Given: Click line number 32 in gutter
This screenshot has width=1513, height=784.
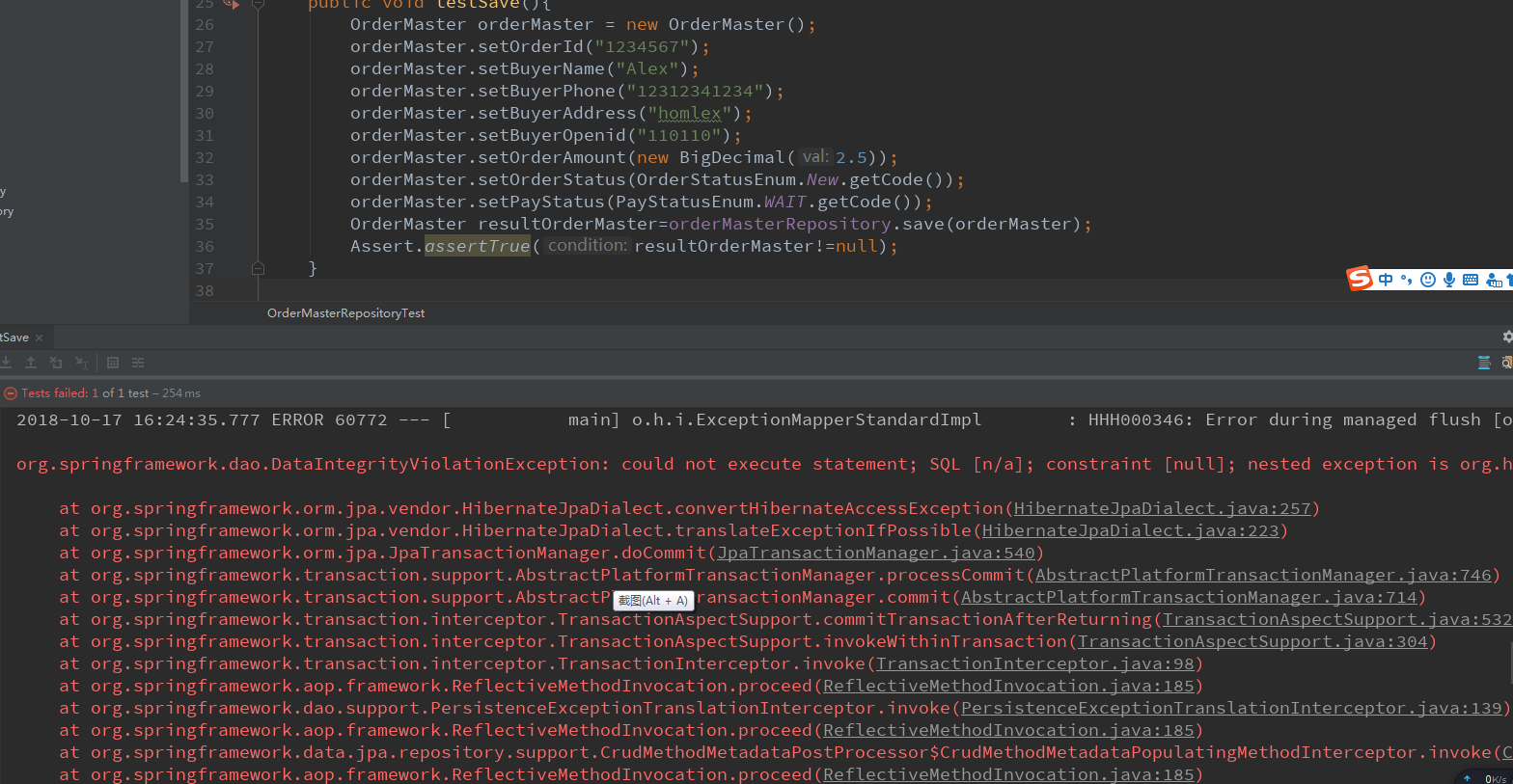Looking at the screenshot, I should 205,157.
